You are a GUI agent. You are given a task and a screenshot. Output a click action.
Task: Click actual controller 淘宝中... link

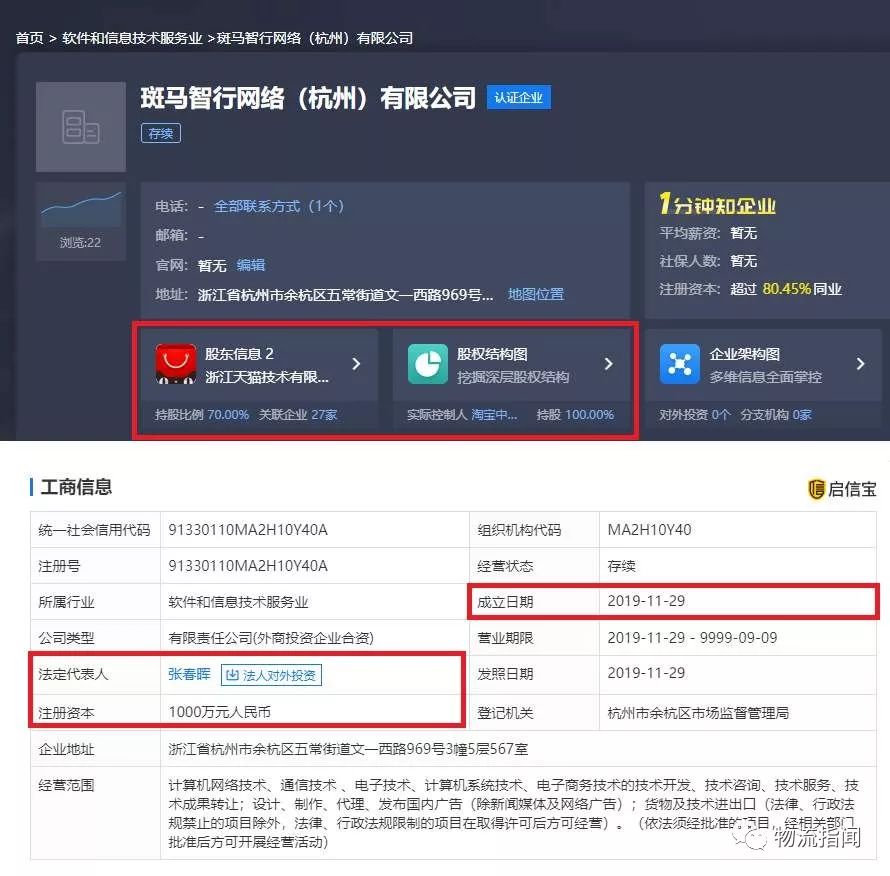494,414
